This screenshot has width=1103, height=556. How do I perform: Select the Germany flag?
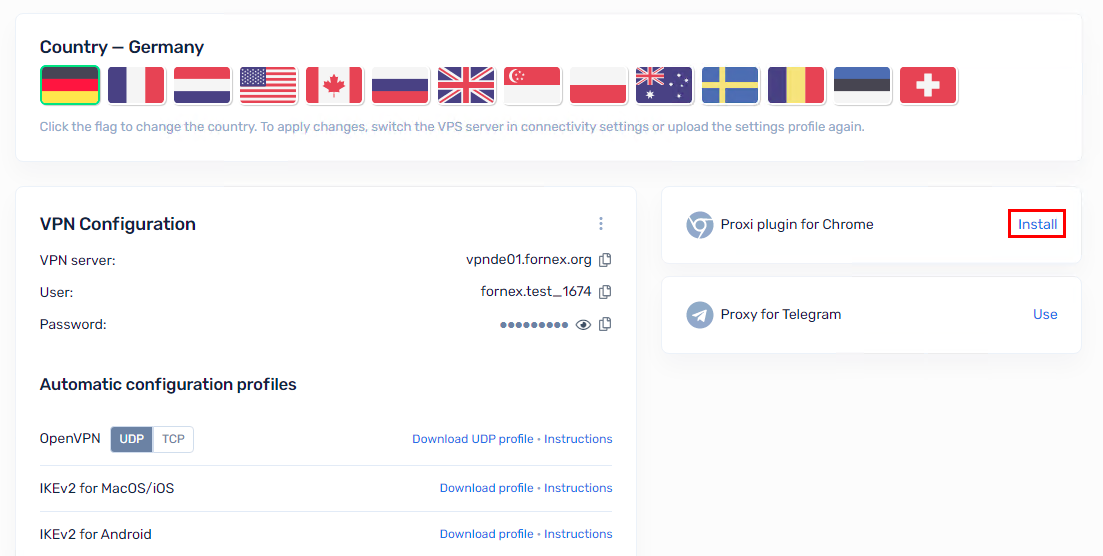click(70, 85)
